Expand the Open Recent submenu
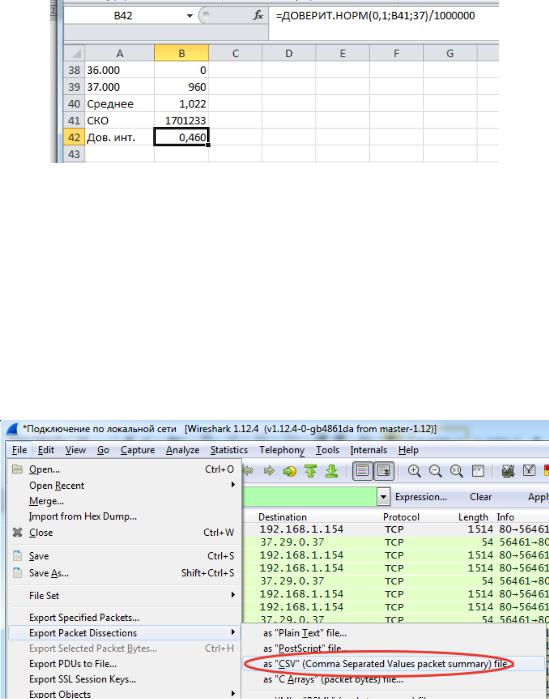Screen dimensions: 549x699 [233, 485]
